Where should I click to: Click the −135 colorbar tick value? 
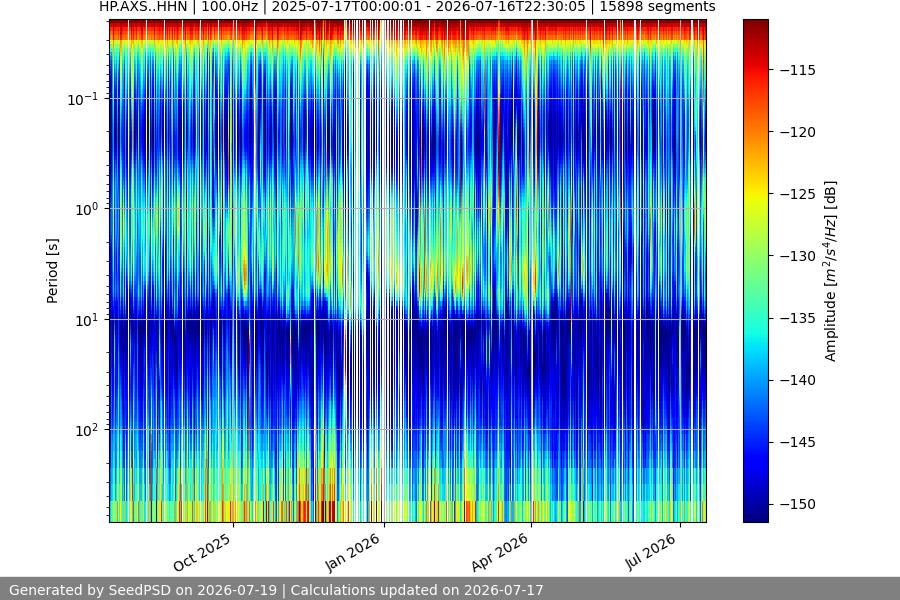(x=798, y=318)
